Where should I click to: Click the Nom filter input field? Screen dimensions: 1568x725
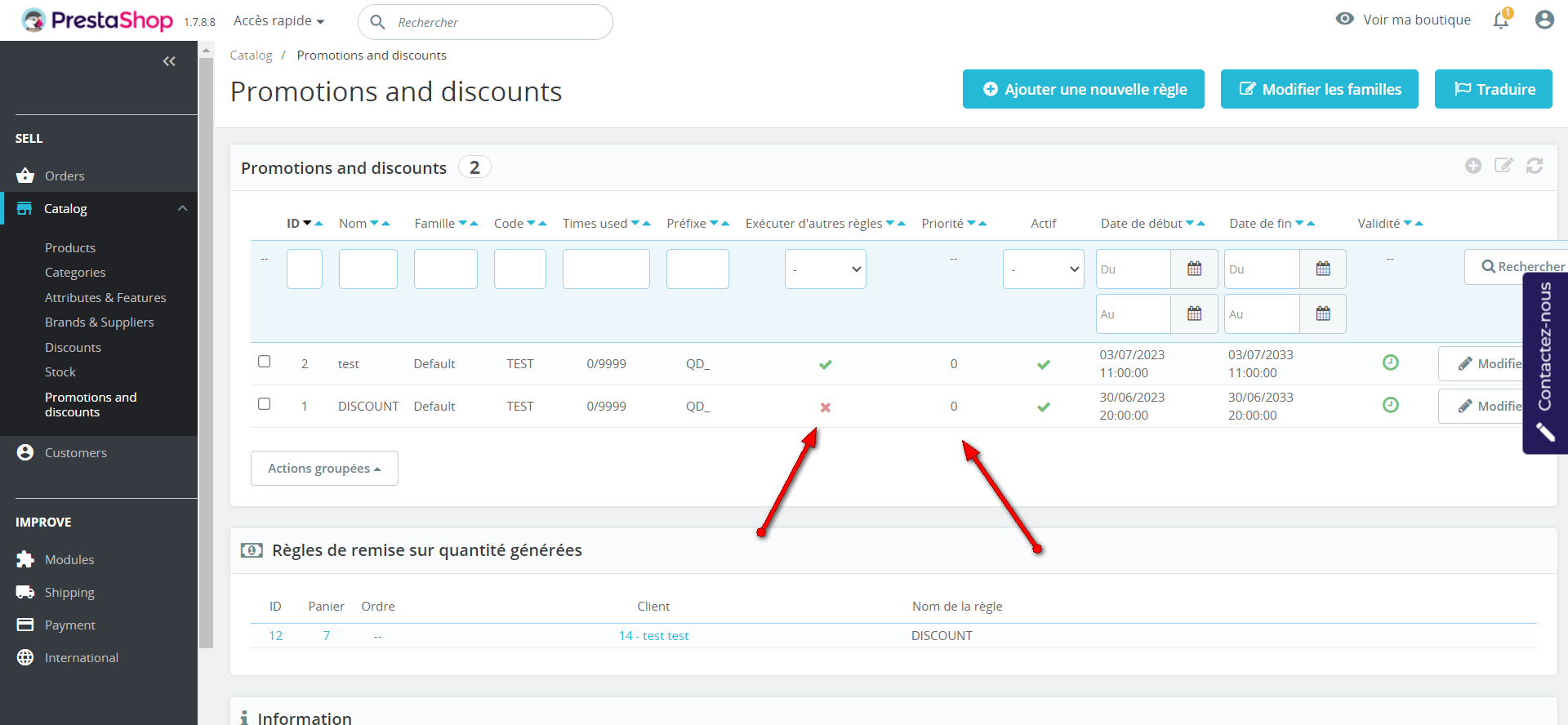(367, 269)
